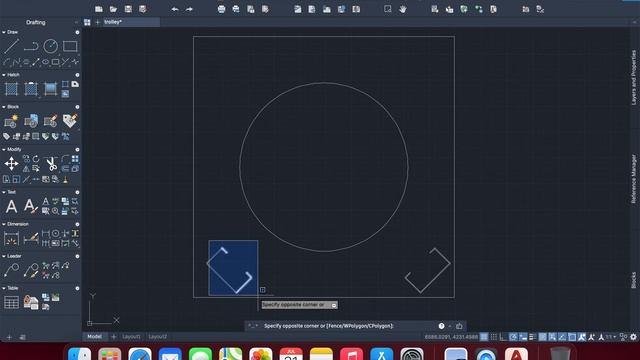Open the Define Attributes tag tool
This screenshot has width=640, height=360.
[x=70, y=121]
